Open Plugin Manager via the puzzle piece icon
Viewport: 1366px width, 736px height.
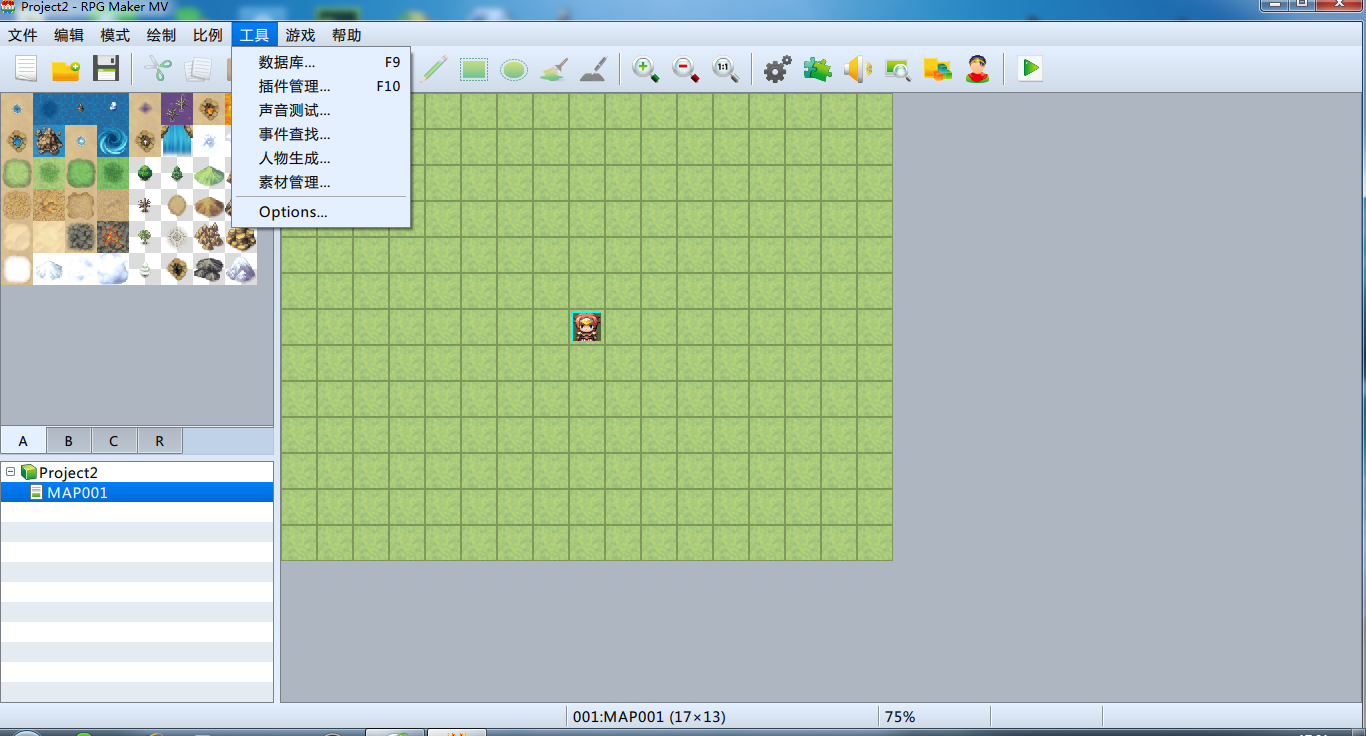click(x=818, y=69)
